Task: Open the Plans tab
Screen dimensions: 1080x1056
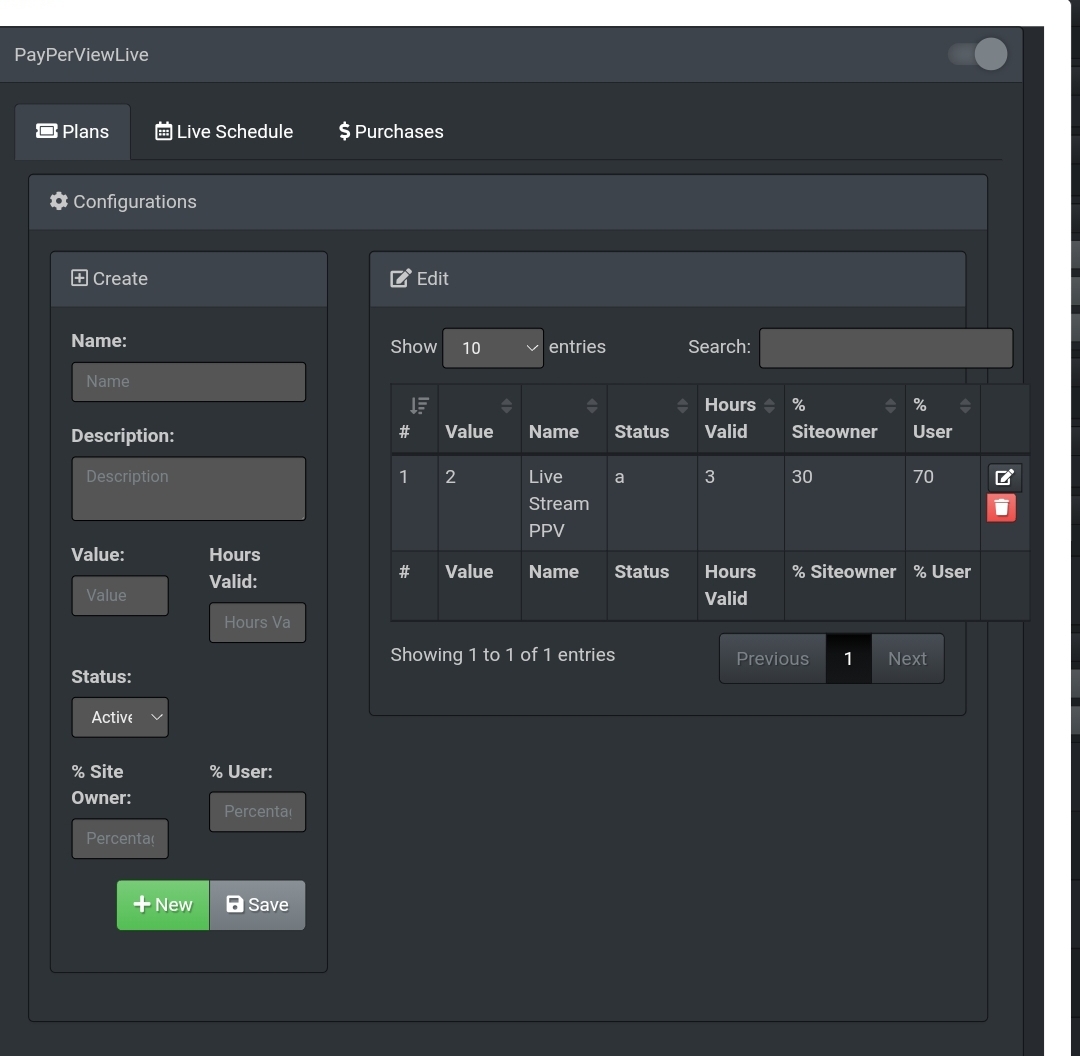Action: [72, 132]
